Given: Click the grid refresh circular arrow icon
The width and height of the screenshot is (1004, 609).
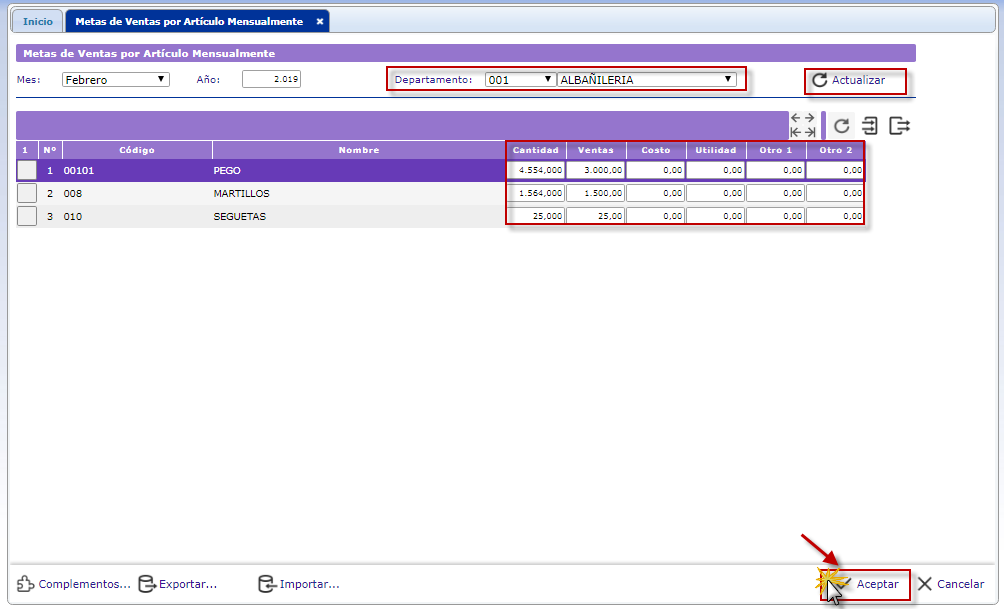Looking at the screenshot, I should click(x=842, y=126).
